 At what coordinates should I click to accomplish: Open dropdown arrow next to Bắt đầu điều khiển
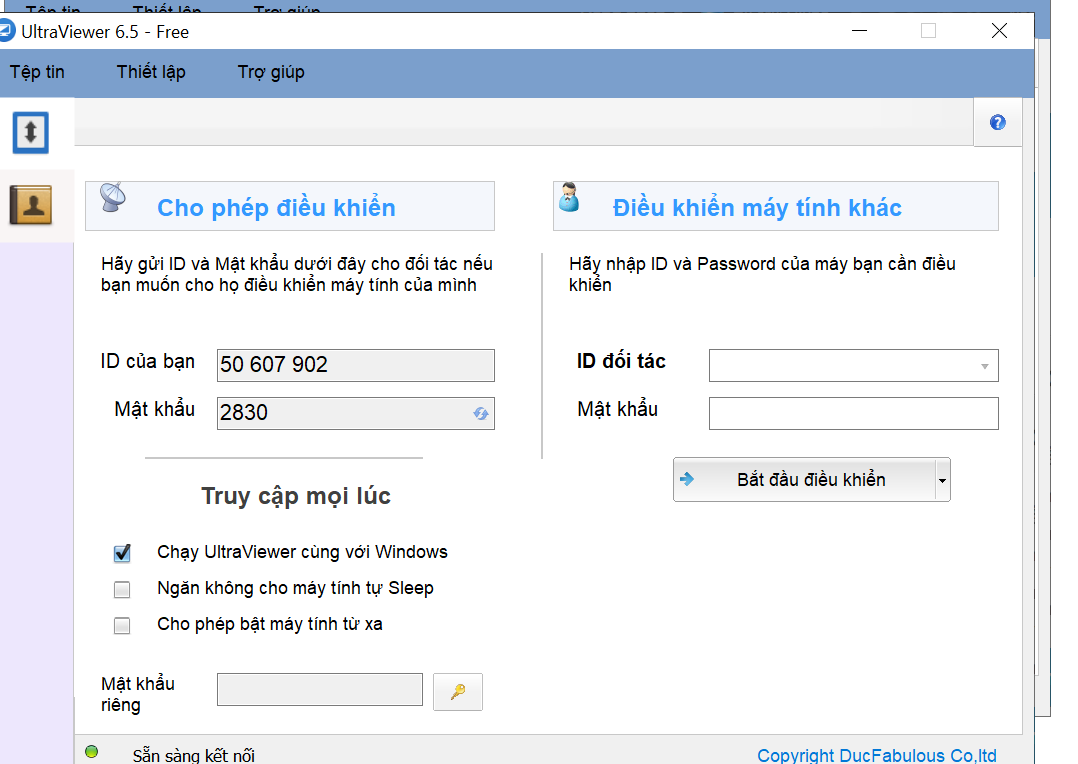pyautogui.click(x=941, y=481)
